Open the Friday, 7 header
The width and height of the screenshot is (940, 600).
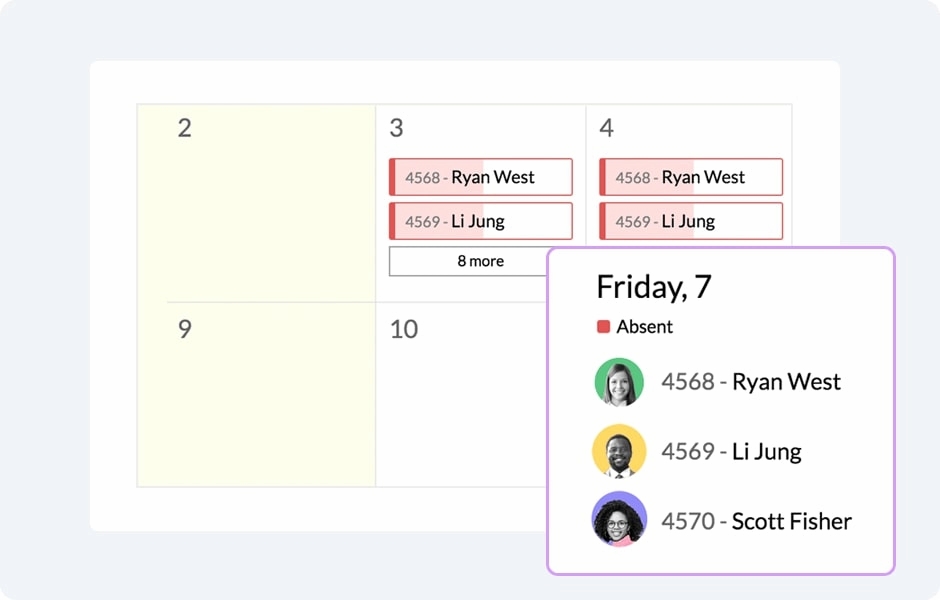pyautogui.click(x=655, y=287)
